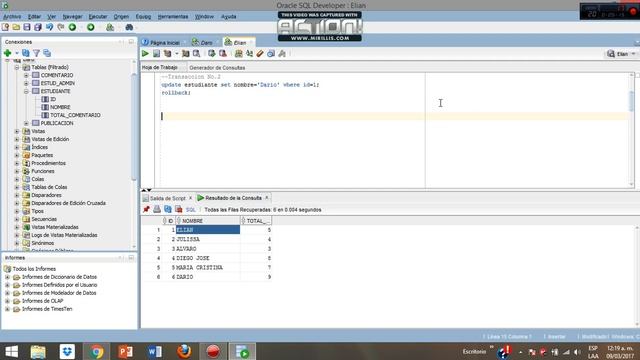This screenshot has width=640, height=360.
Task: Select the JULISSA cell in results
Action: point(208,240)
